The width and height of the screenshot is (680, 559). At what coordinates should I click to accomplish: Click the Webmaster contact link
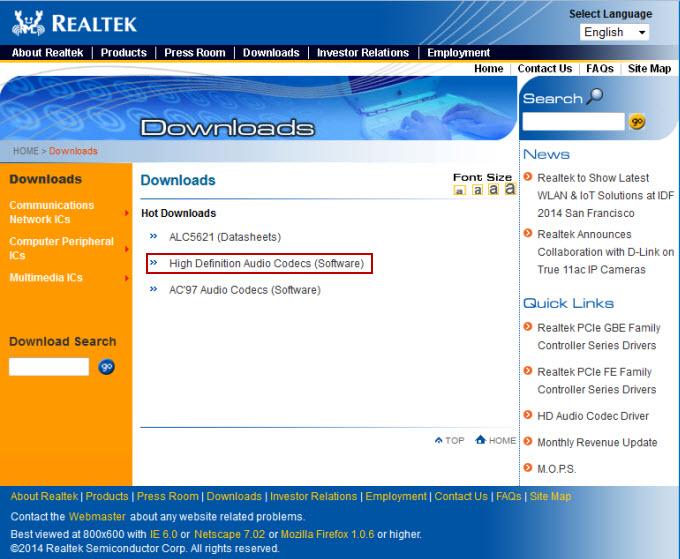click(x=97, y=517)
